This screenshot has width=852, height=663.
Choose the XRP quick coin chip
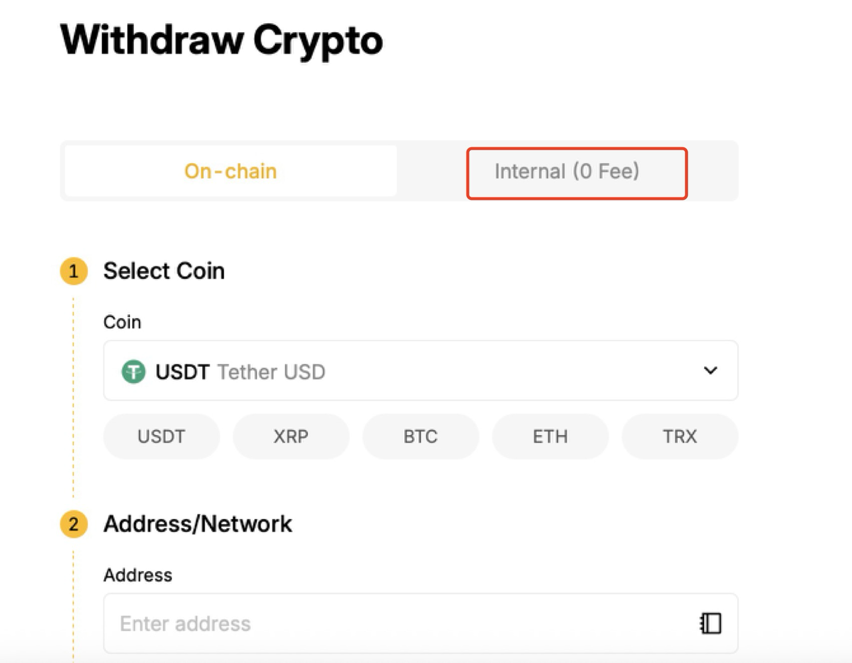tap(291, 436)
